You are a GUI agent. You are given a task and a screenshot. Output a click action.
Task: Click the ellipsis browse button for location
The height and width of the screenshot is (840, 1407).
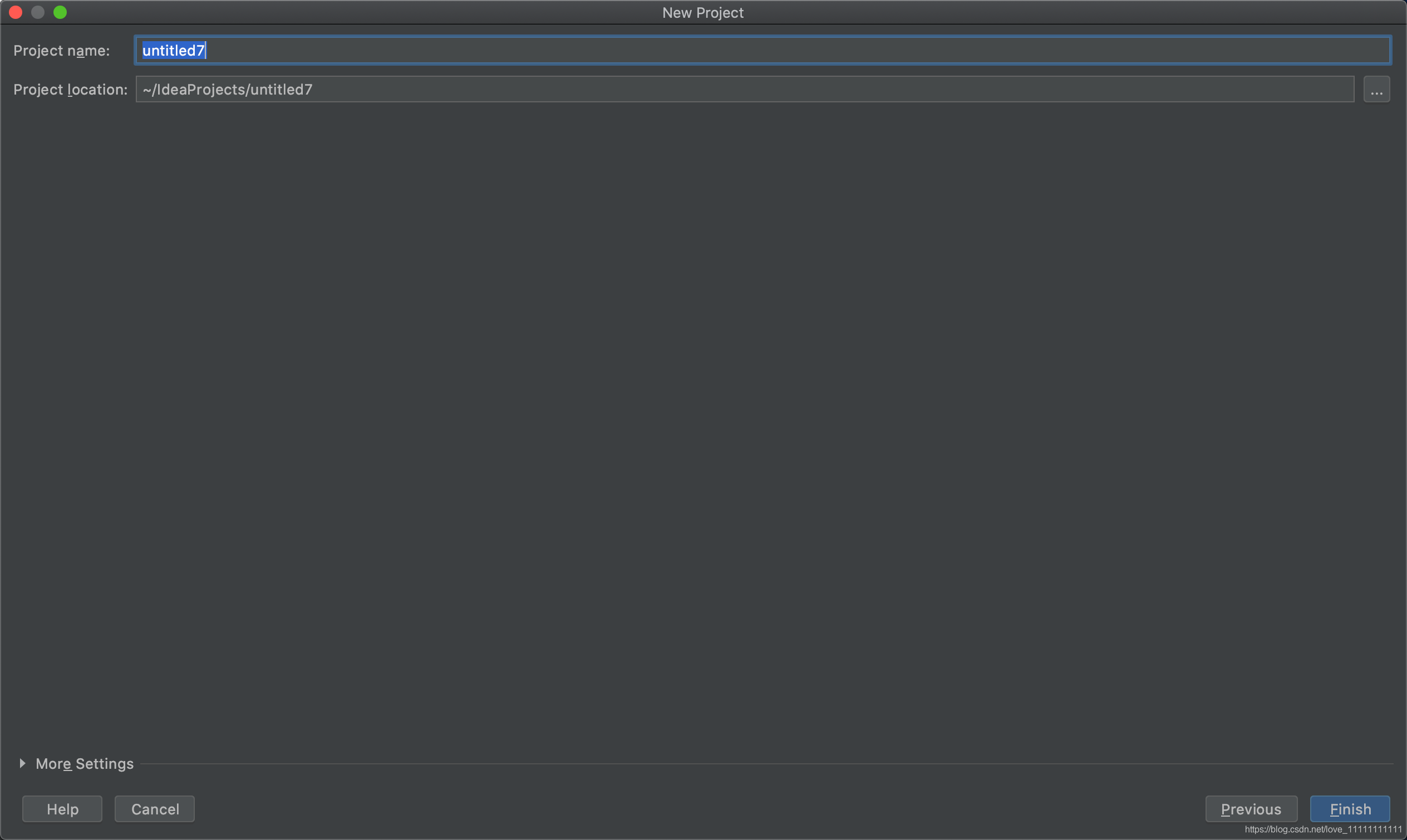click(x=1377, y=89)
